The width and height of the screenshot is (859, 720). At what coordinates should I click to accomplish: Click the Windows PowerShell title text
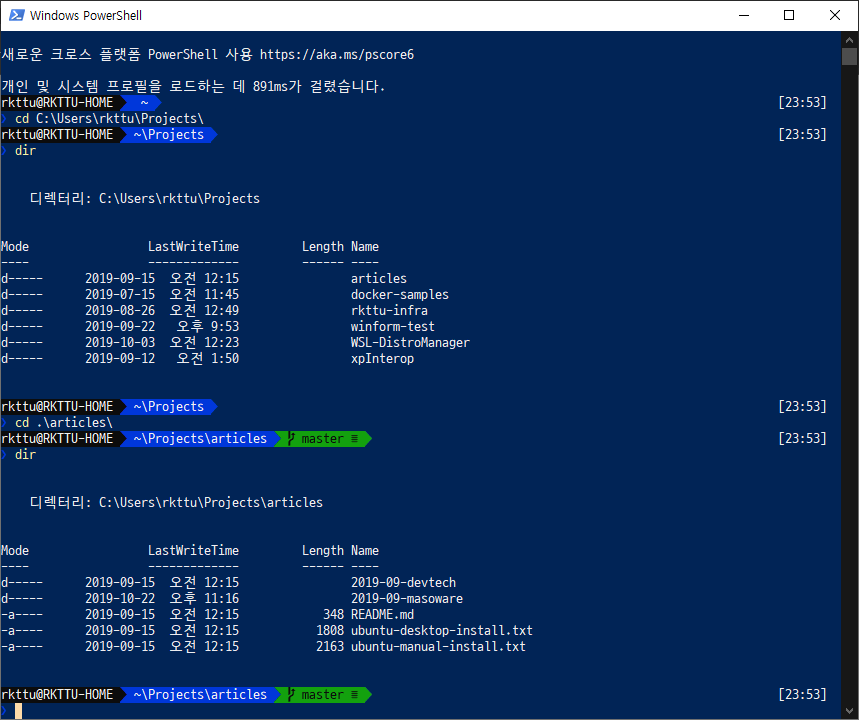87,15
